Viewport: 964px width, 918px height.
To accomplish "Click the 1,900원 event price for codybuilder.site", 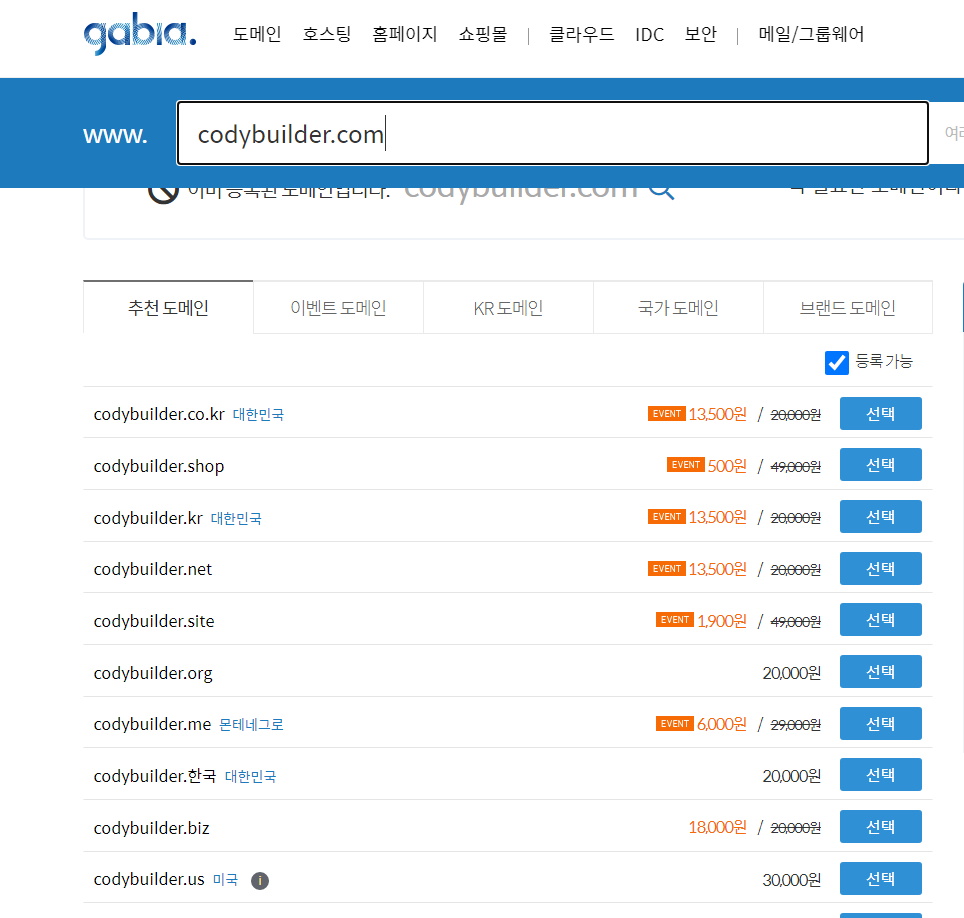I will pos(722,620).
